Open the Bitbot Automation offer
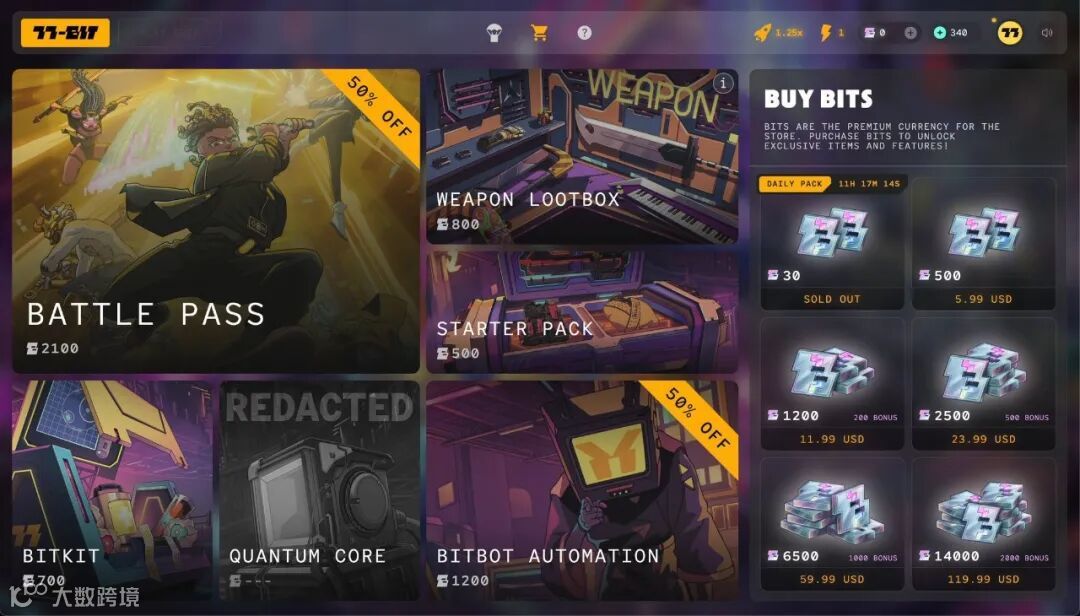Image resolution: width=1080 pixels, height=616 pixels. pos(582,490)
